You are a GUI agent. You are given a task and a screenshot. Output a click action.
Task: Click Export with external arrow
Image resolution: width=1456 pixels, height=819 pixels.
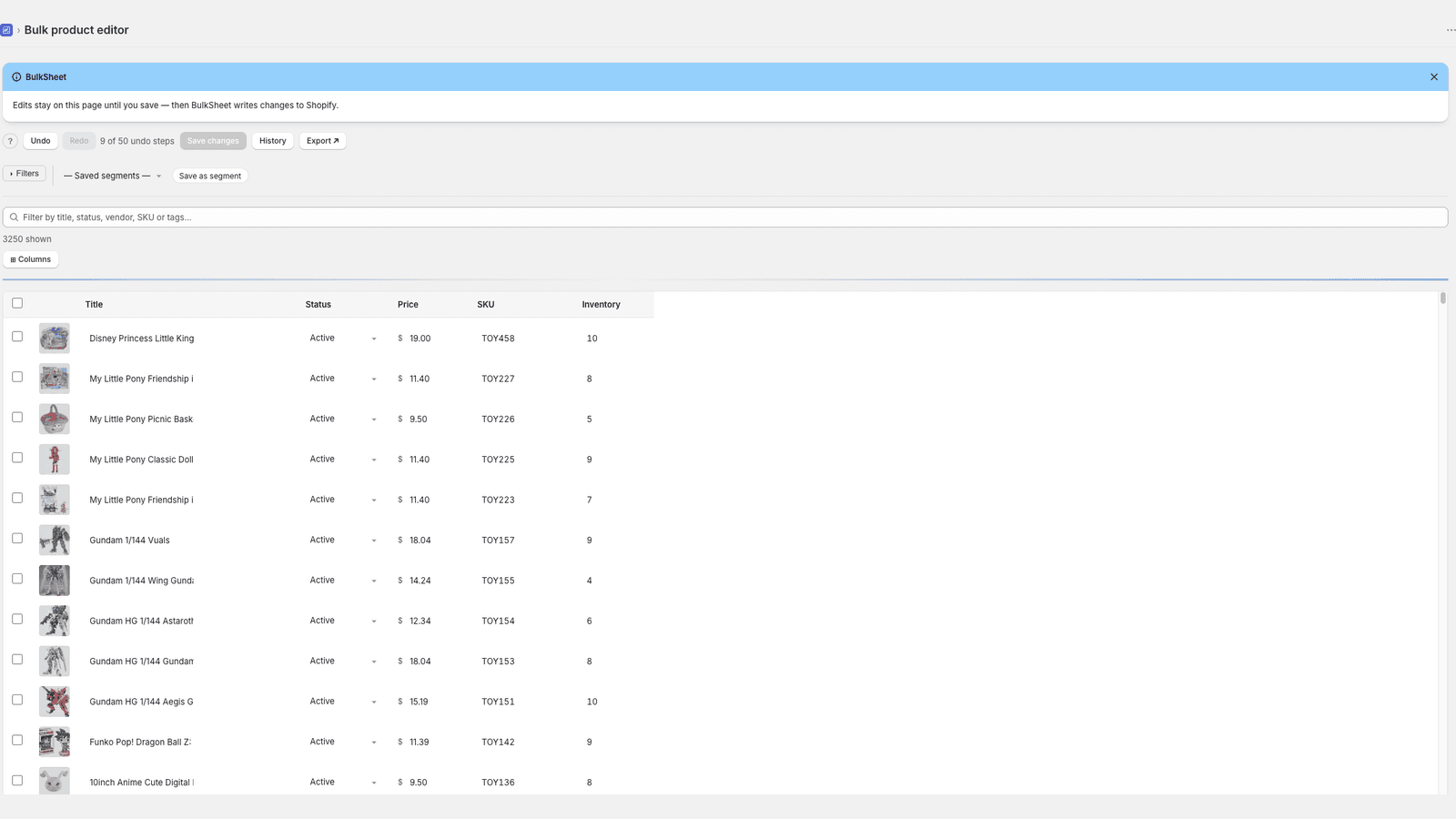(x=322, y=141)
